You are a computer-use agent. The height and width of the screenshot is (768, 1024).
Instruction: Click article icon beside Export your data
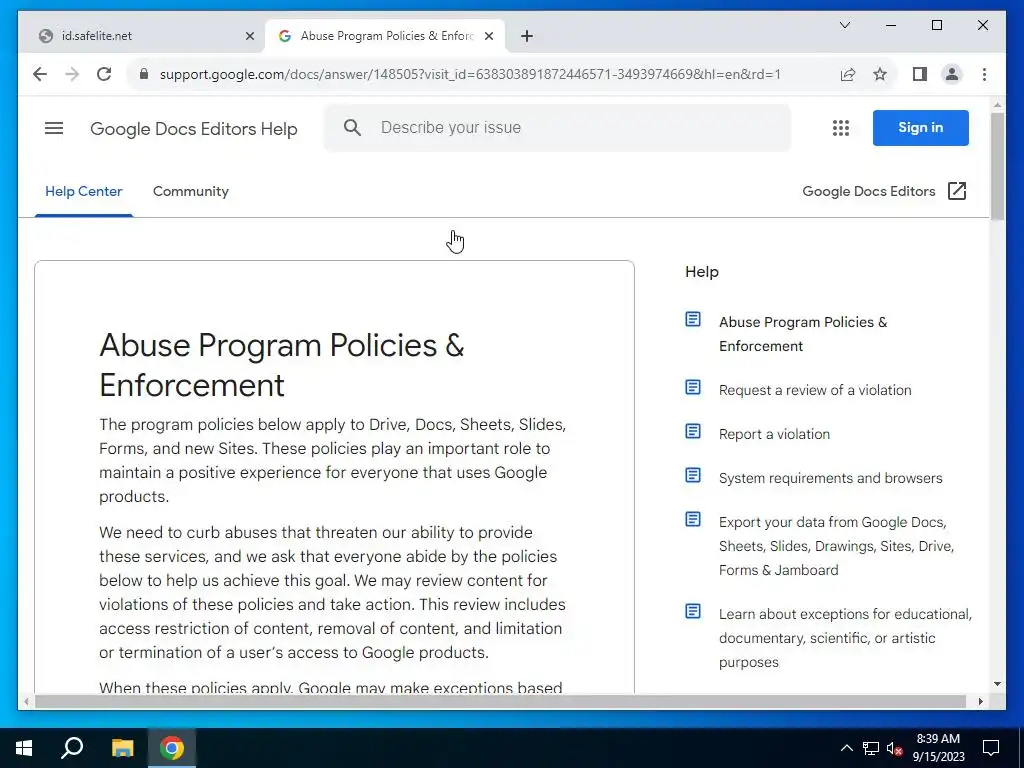pyautogui.click(x=693, y=519)
